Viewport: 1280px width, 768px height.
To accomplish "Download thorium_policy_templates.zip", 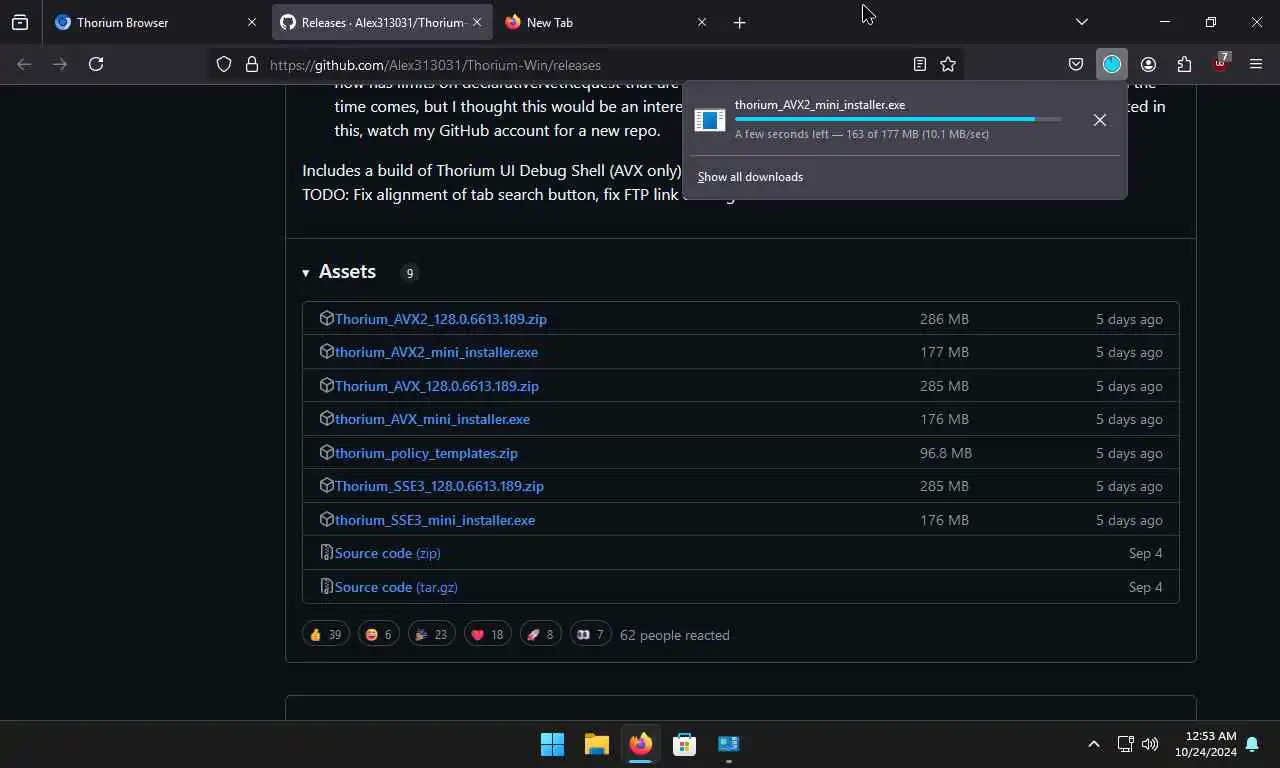I will point(426,453).
